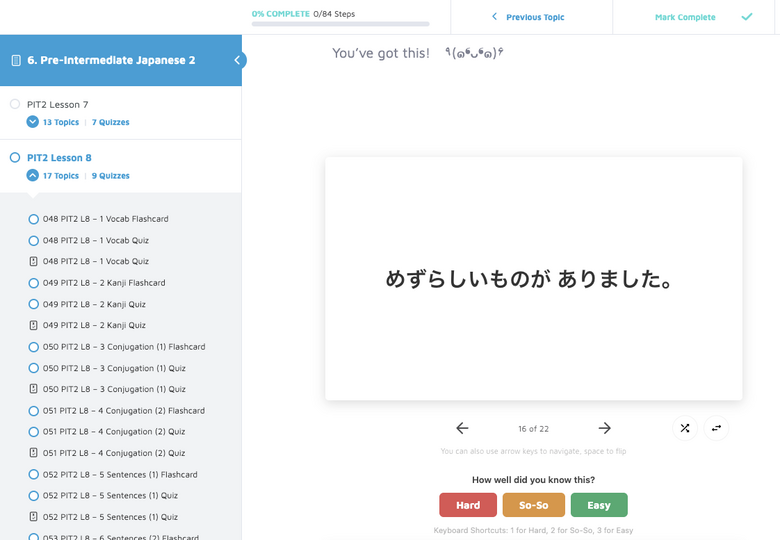The width and height of the screenshot is (780, 540).
Task: Click status circle for PIT2 Lesson 8
Action: pos(15,158)
